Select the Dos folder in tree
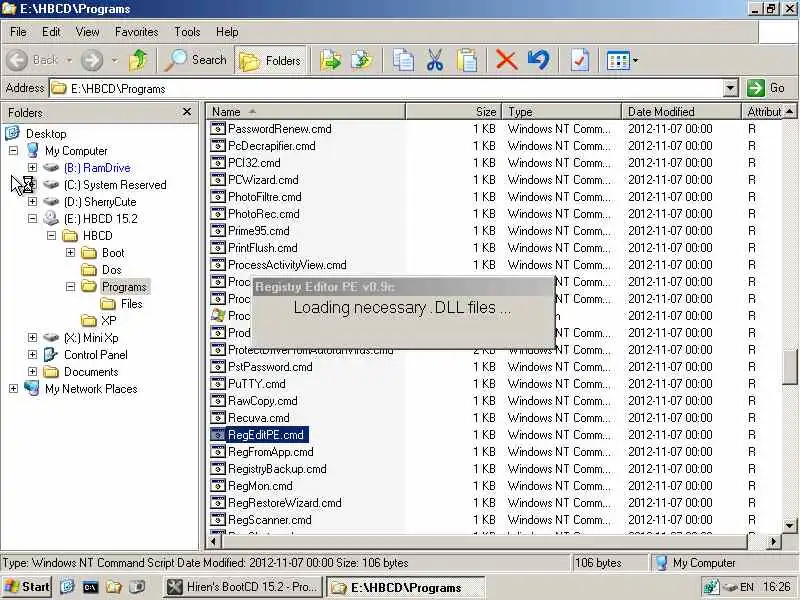The height and width of the screenshot is (600, 800). pos(112,269)
